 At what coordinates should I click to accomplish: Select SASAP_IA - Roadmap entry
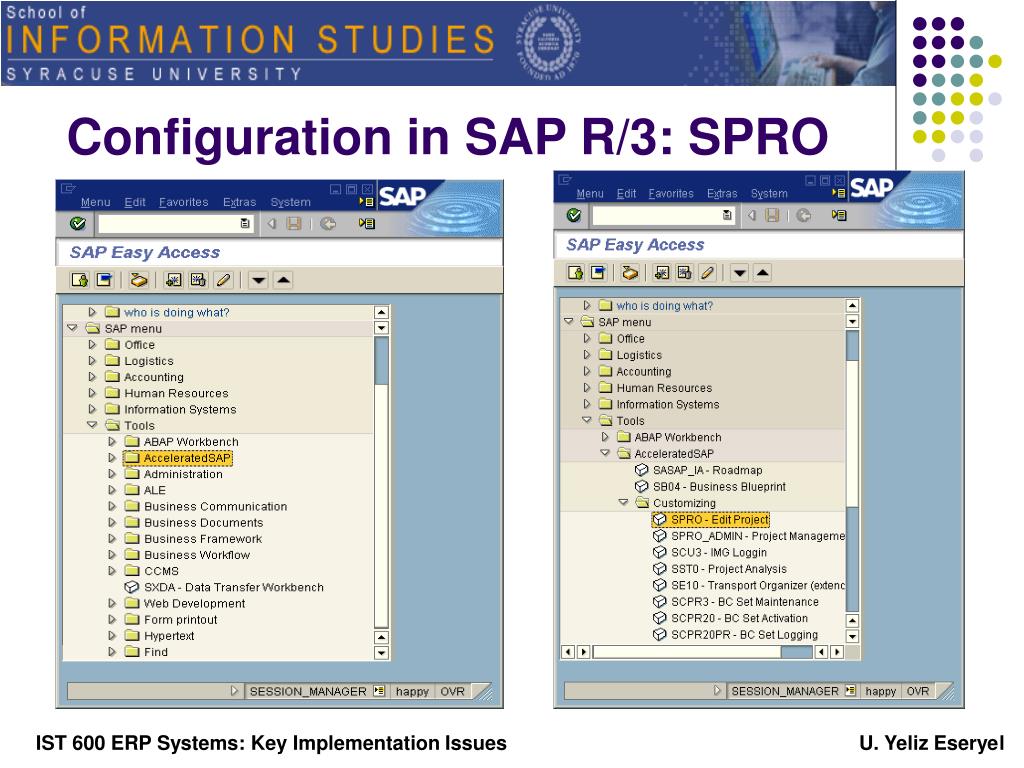(x=699, y=470)
